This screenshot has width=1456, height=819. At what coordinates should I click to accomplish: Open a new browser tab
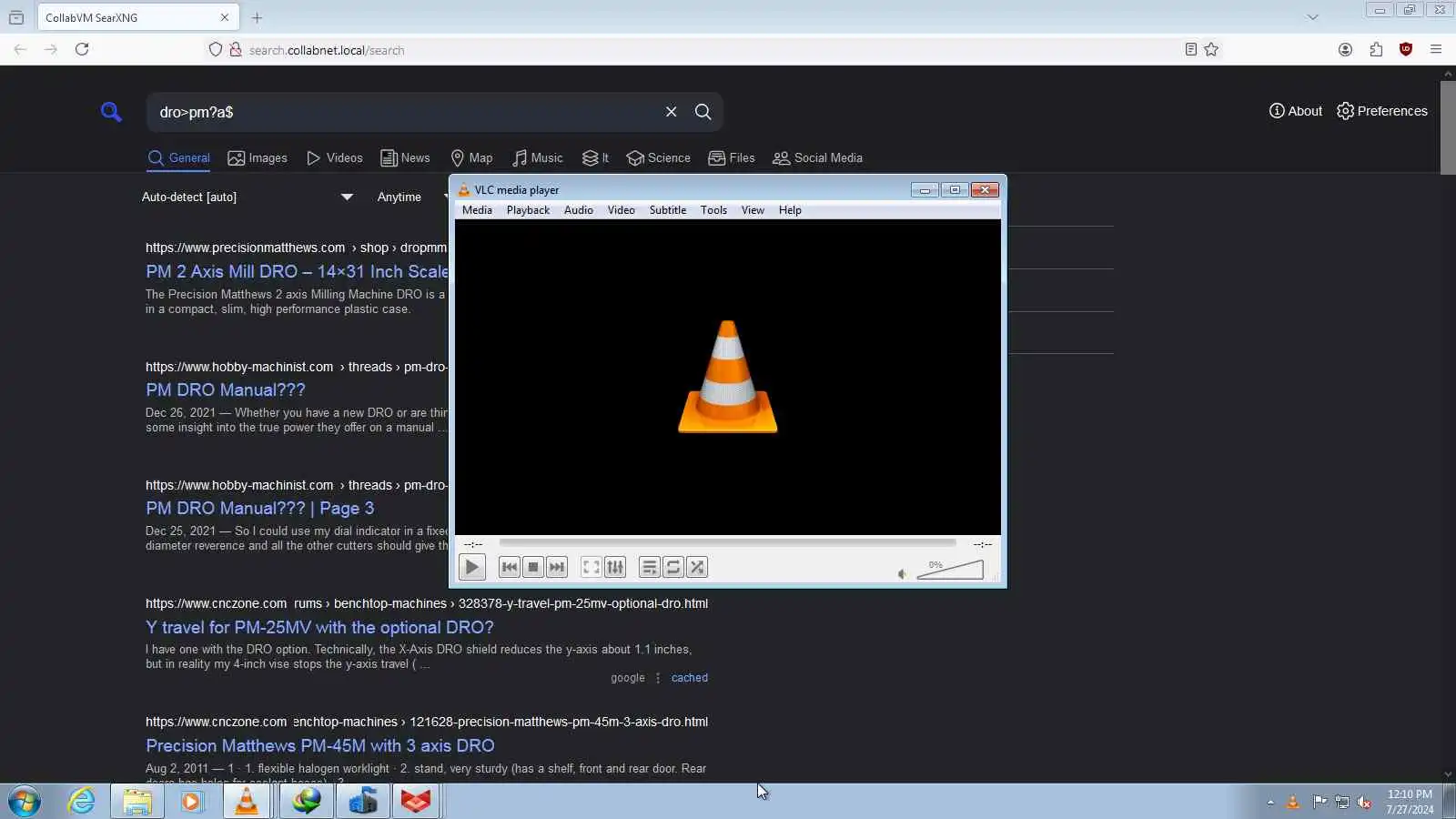click(x=257, y=17)
